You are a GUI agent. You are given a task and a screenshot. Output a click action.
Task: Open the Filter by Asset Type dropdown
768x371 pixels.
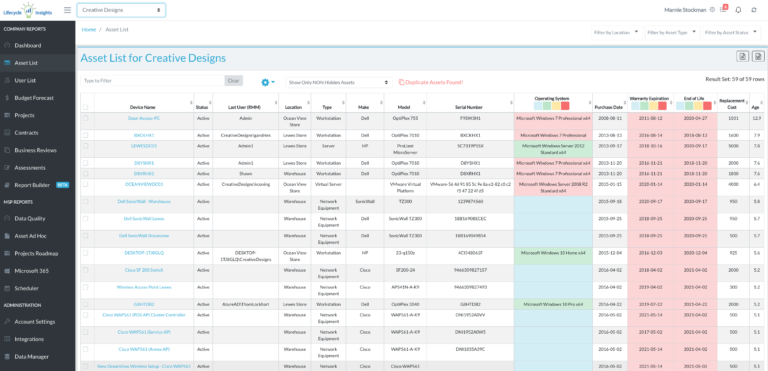(x=671, y=32)
